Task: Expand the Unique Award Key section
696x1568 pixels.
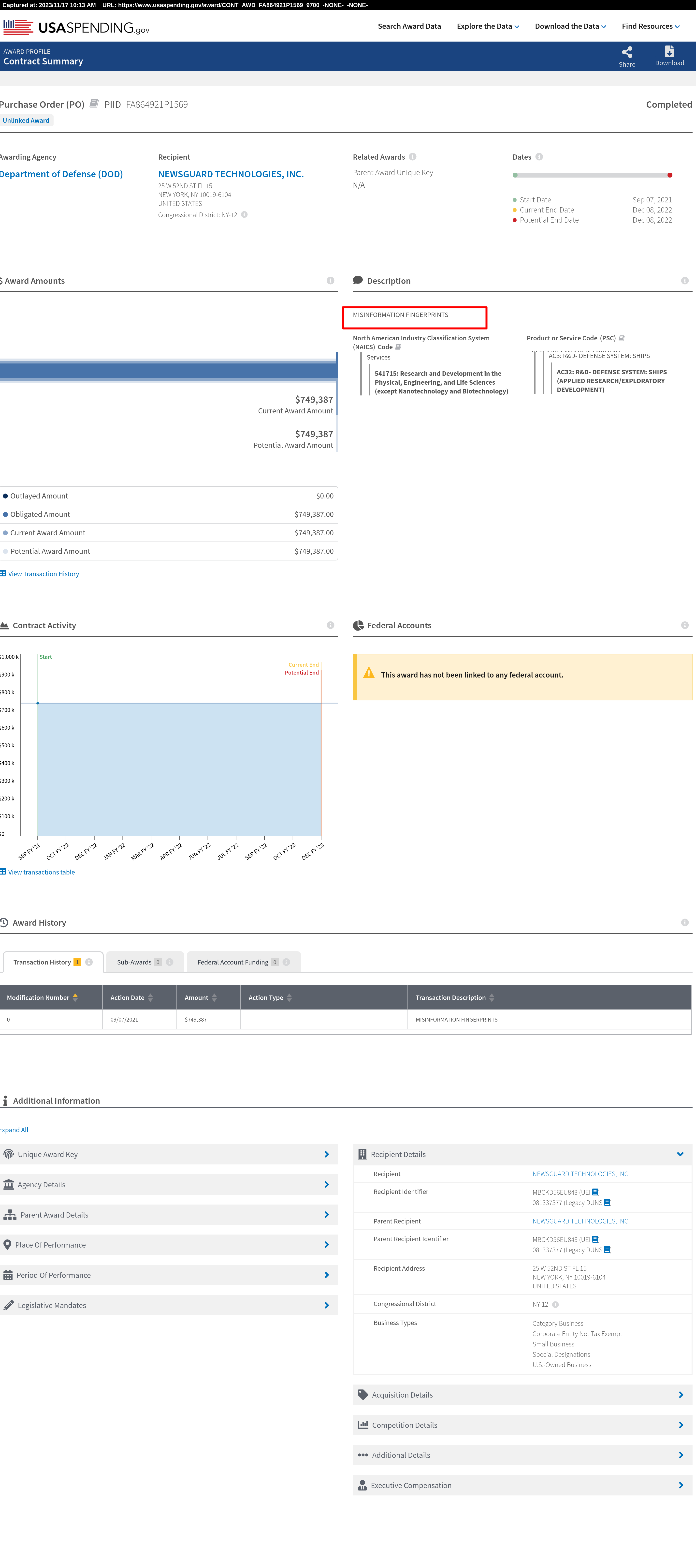Action: click(x=169, y=1154)
